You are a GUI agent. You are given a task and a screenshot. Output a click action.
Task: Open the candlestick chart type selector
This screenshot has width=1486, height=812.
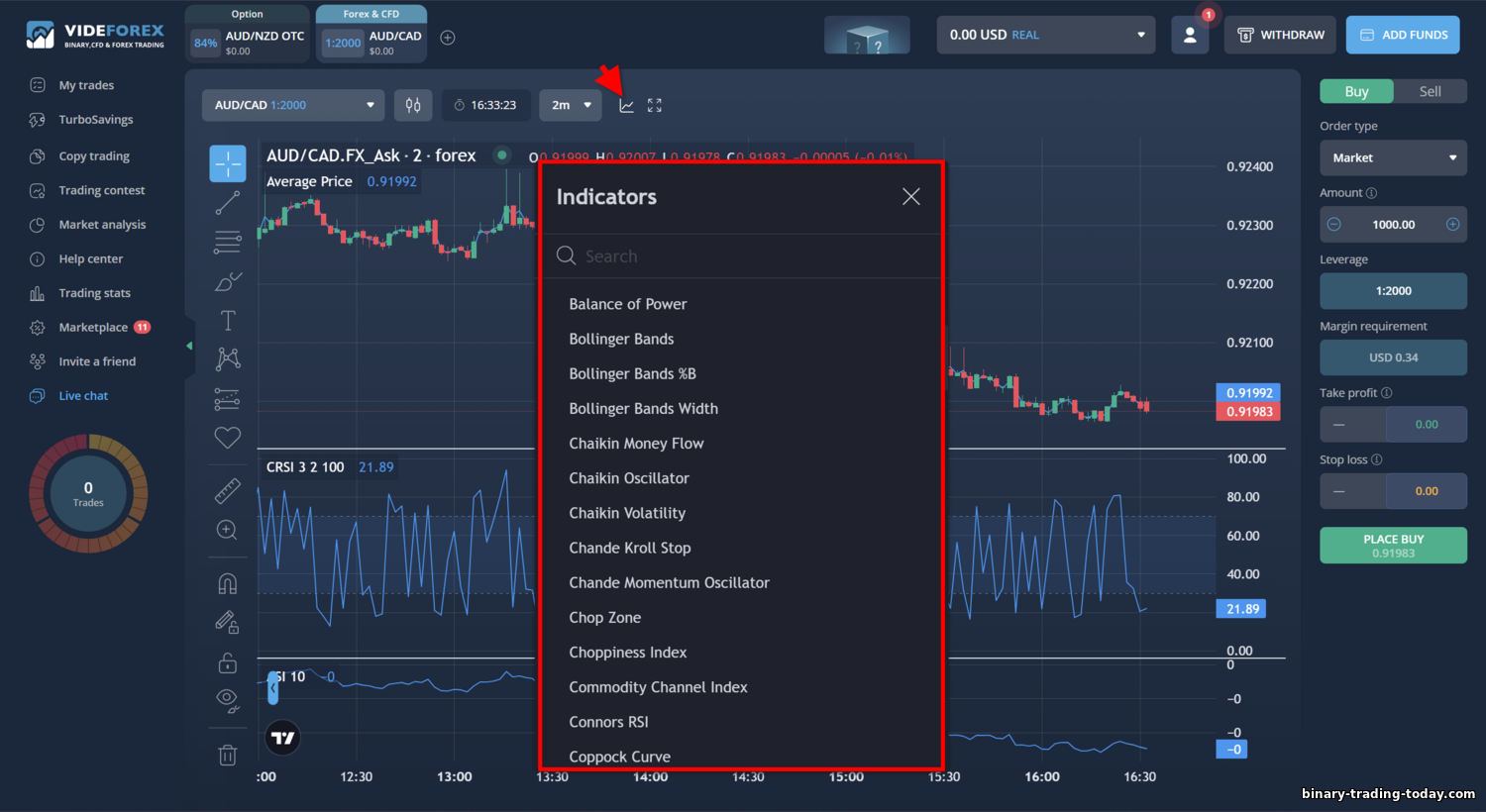tap(413, 105)
